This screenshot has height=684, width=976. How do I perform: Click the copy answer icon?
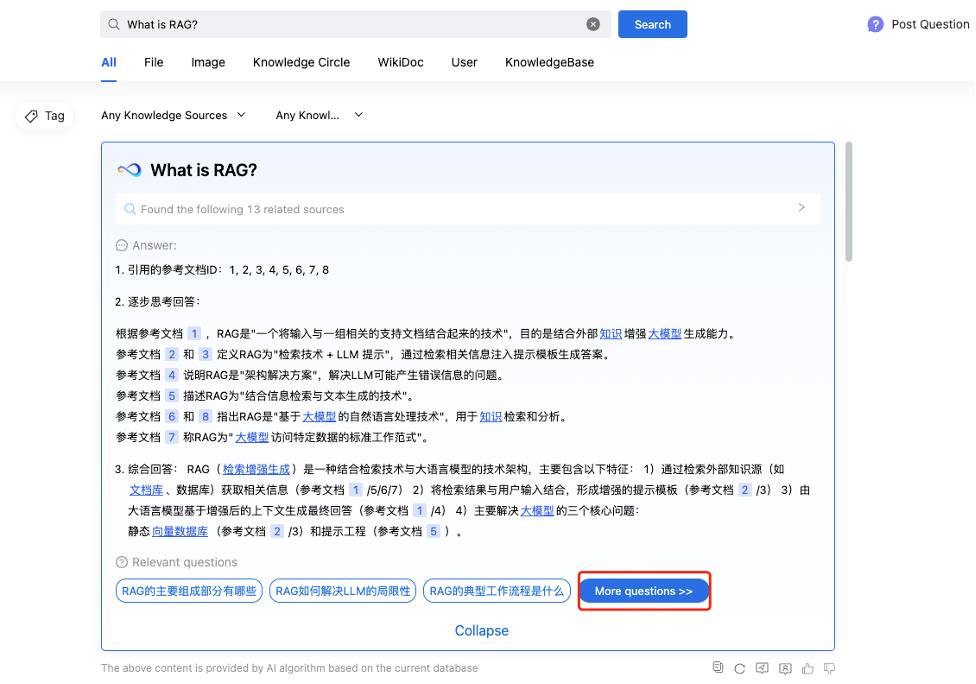[717, 668]
